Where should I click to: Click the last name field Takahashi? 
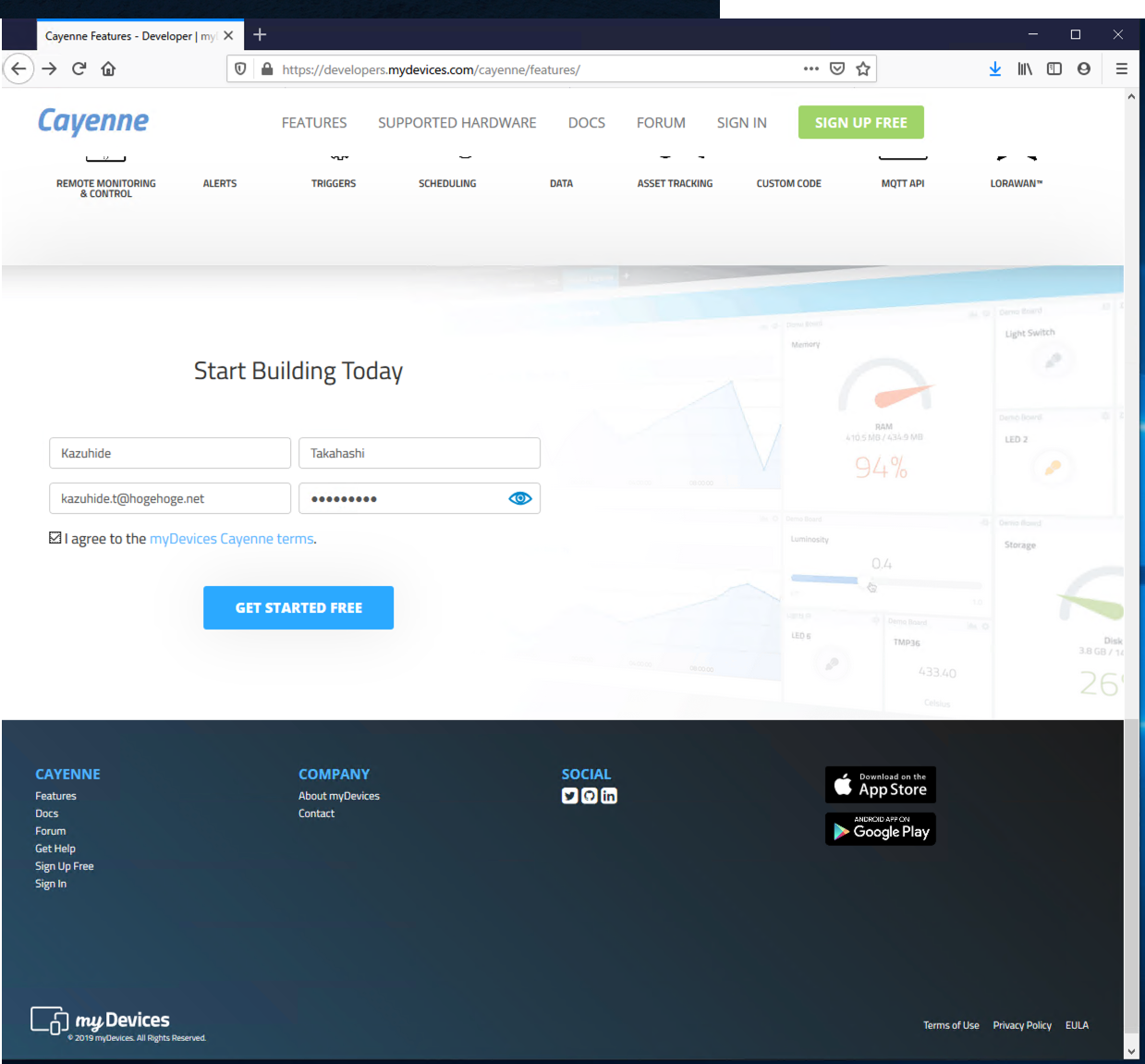pos(420,453)
